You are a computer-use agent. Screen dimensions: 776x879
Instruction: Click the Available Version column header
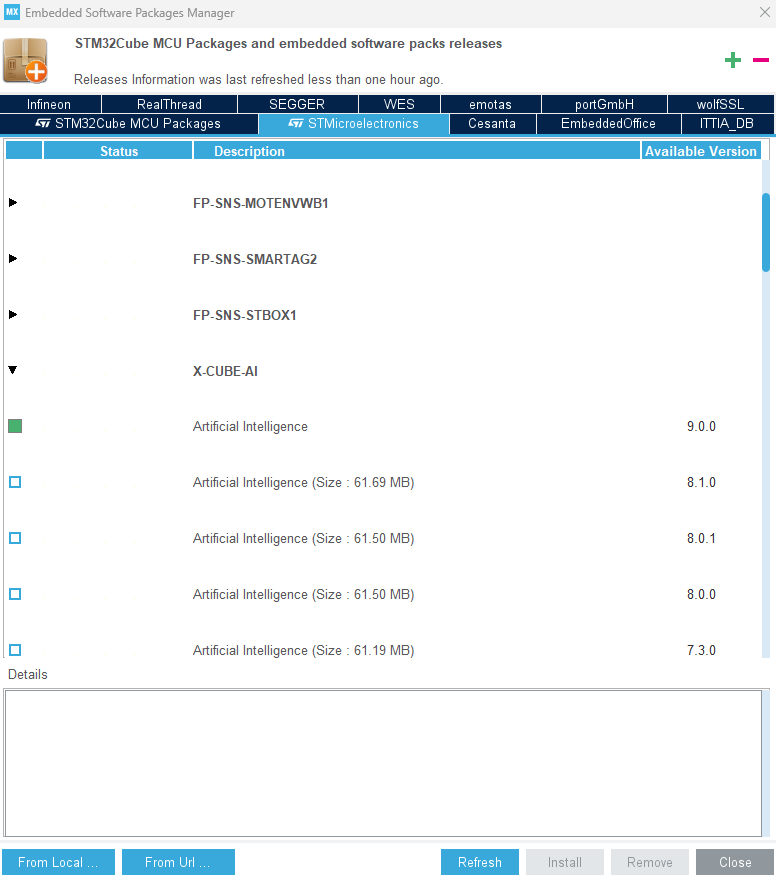click(701, 151)
